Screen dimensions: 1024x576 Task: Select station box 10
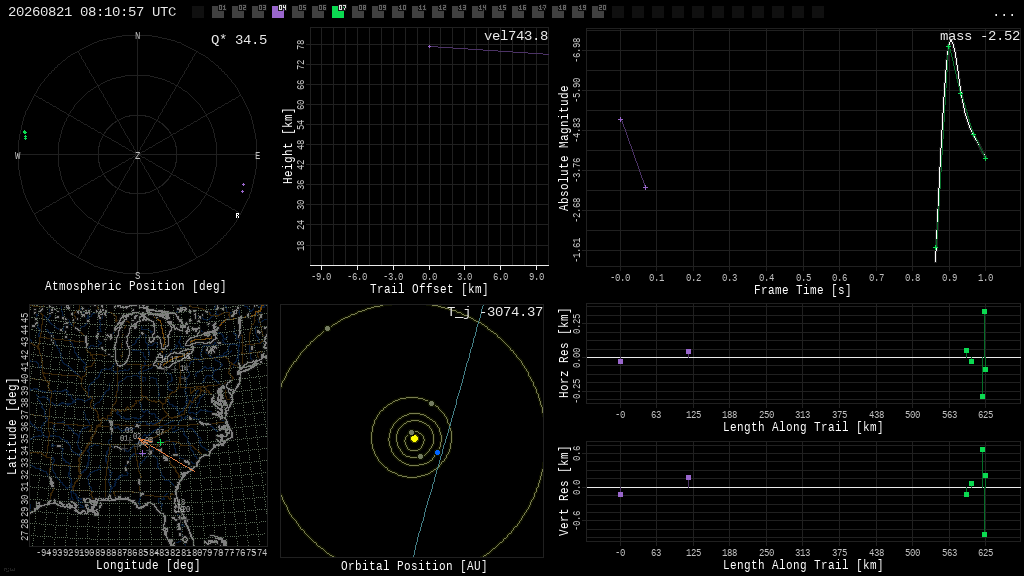tap(398, 12)
